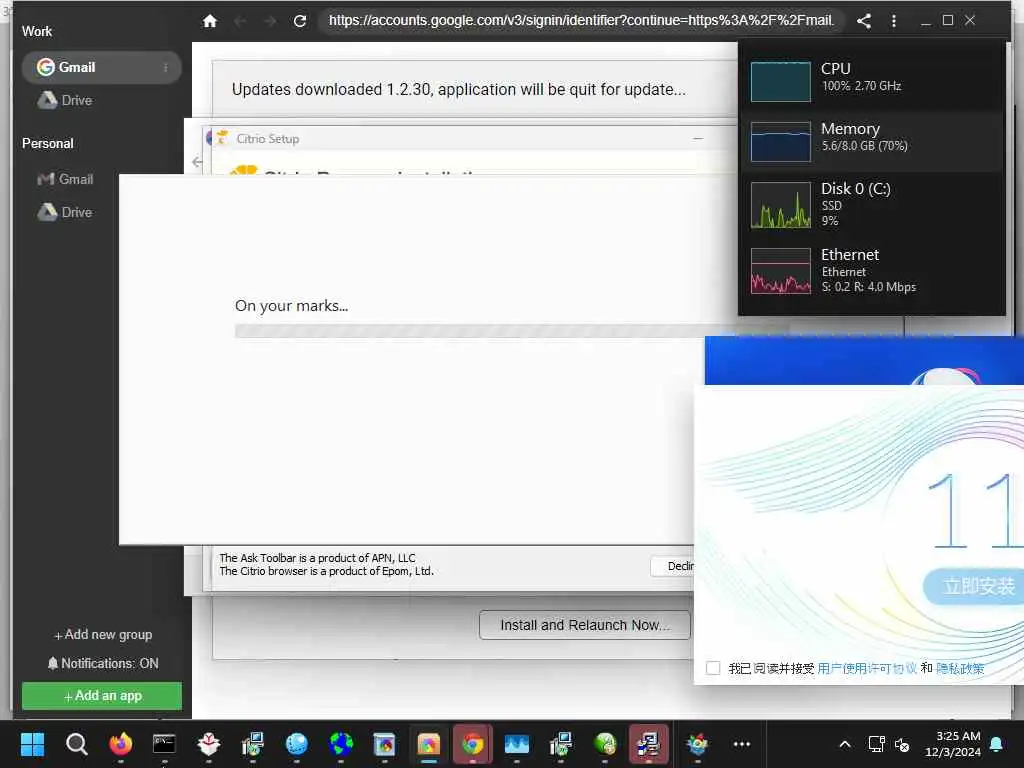Focus the accounts.google.com URL address field
1024x768 pixels.
[581, 21]
